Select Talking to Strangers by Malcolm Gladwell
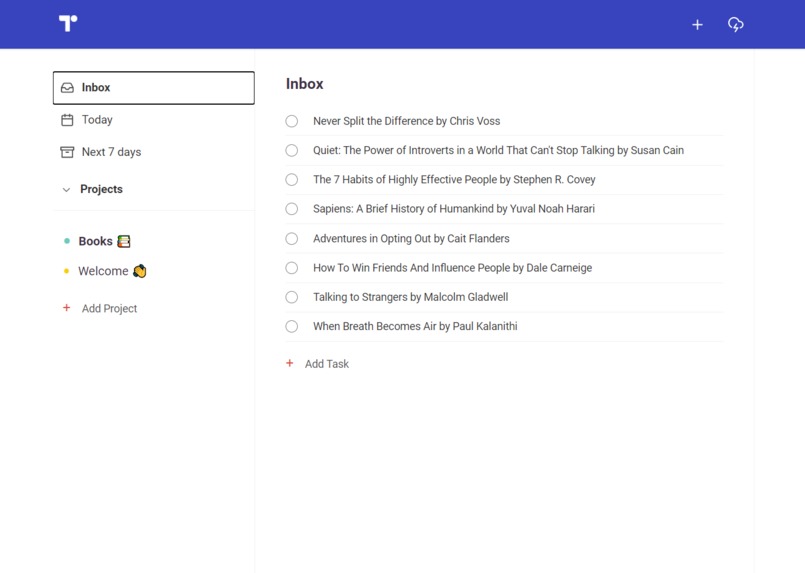The image size is (805, 573). 411,297
